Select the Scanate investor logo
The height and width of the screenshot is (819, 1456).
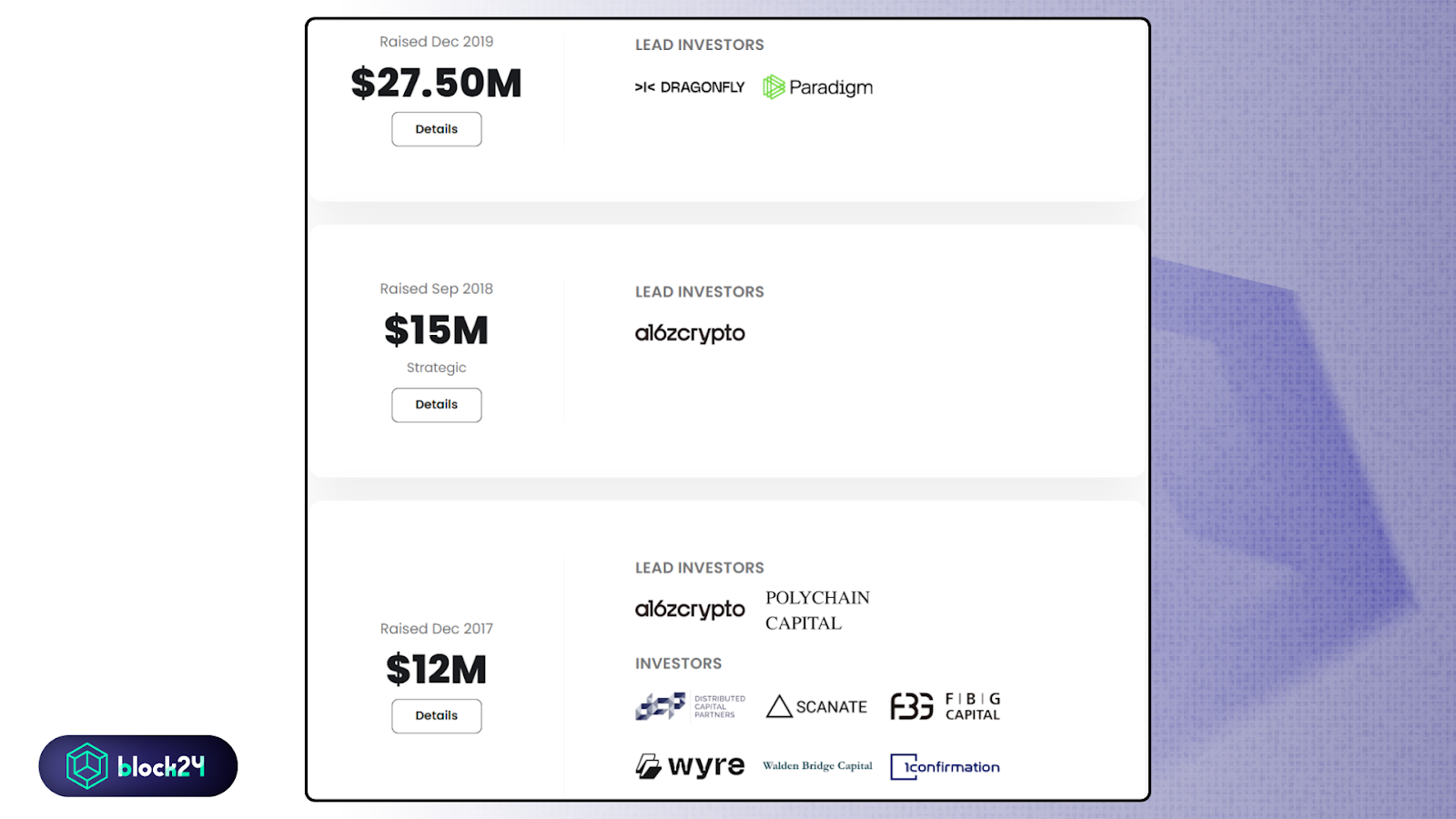(817, 706)
